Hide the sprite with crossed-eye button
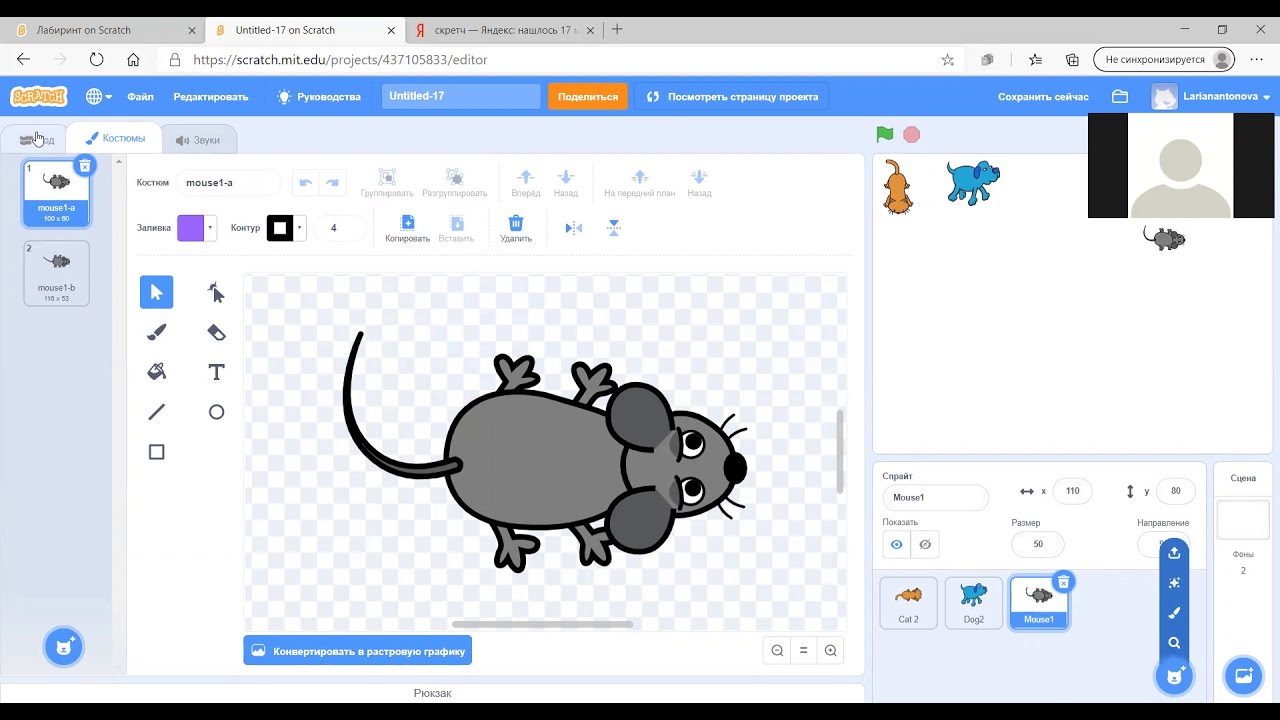The height and width of the screenshot is (720, 1280). coord(925,544)
